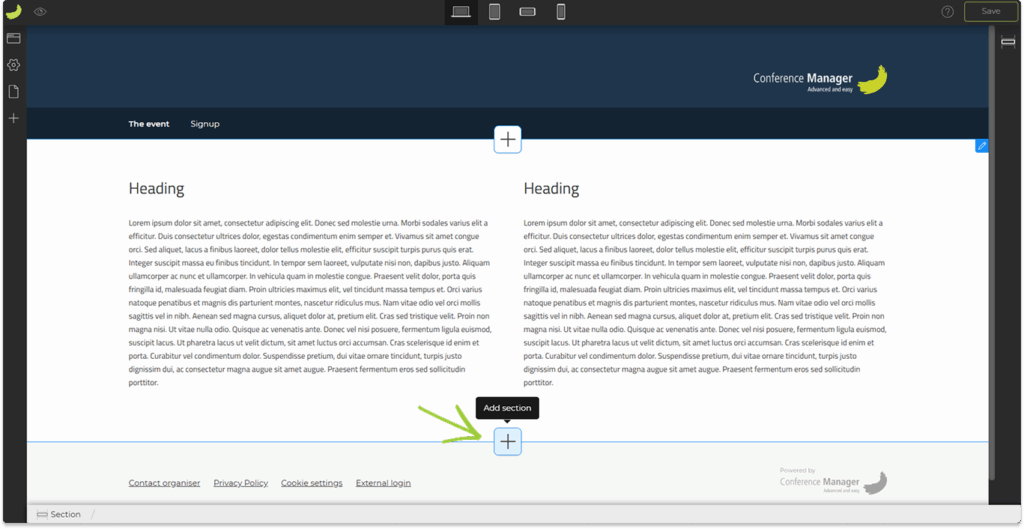1024x529 pixels.
Task: Click the add section plus above the content
Action: (x=508, y=140)
